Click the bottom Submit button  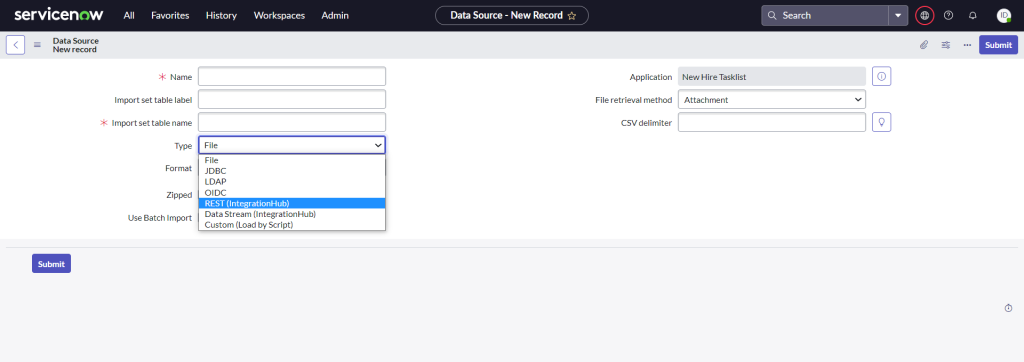coord(51,263)
